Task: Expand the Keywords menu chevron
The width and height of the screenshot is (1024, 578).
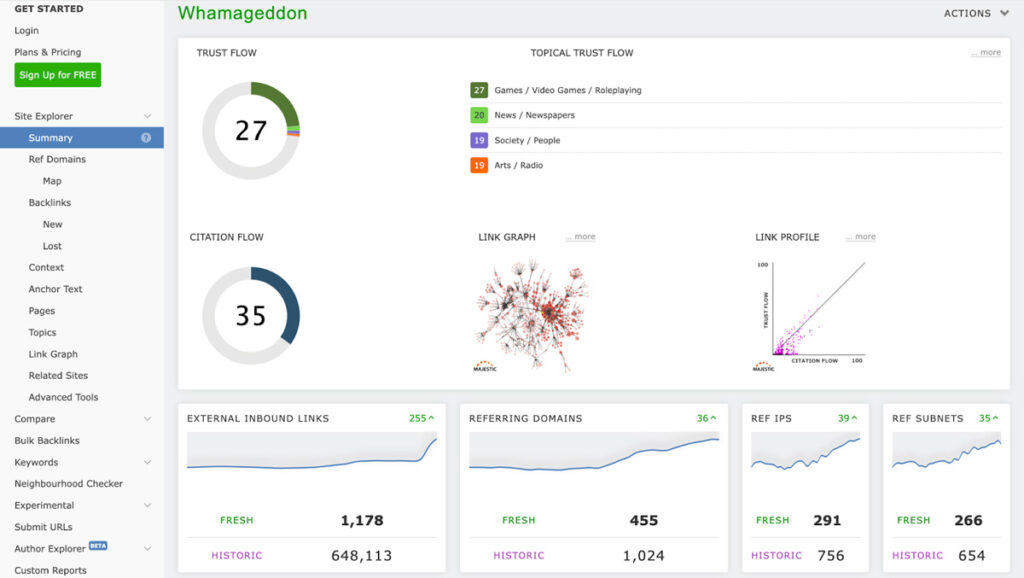Action: point(148,462)
